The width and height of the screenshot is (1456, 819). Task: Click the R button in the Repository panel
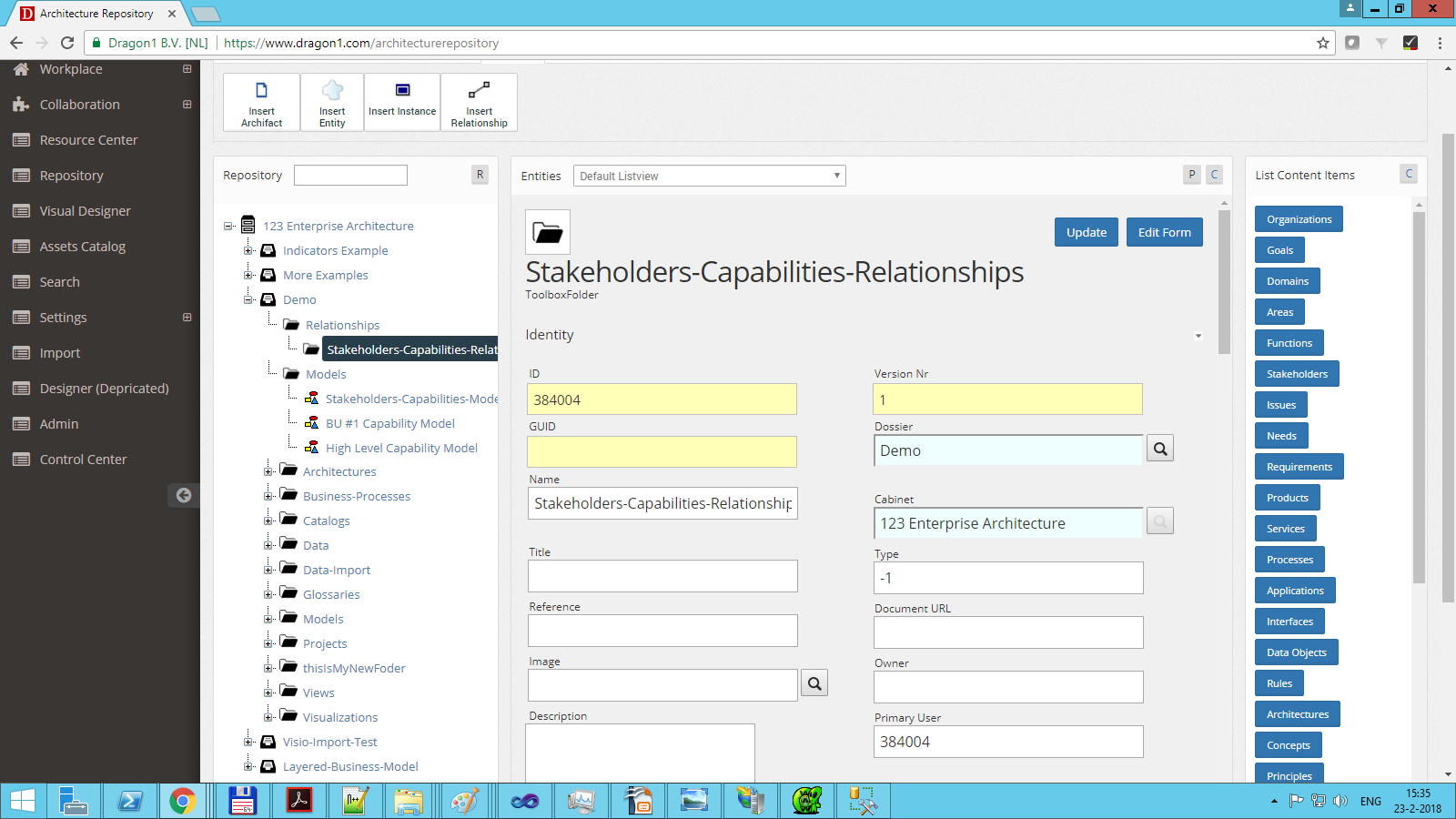[480, 175]
